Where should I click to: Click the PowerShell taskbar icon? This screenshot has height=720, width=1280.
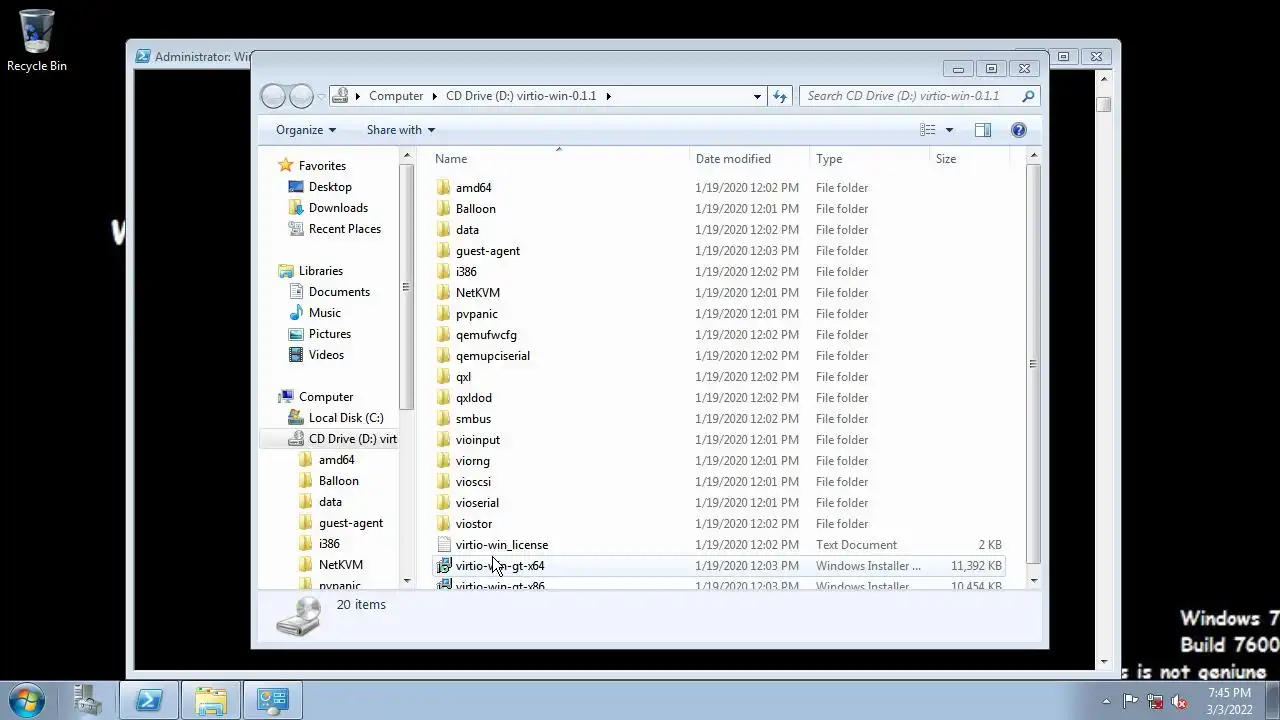(149, 700)
